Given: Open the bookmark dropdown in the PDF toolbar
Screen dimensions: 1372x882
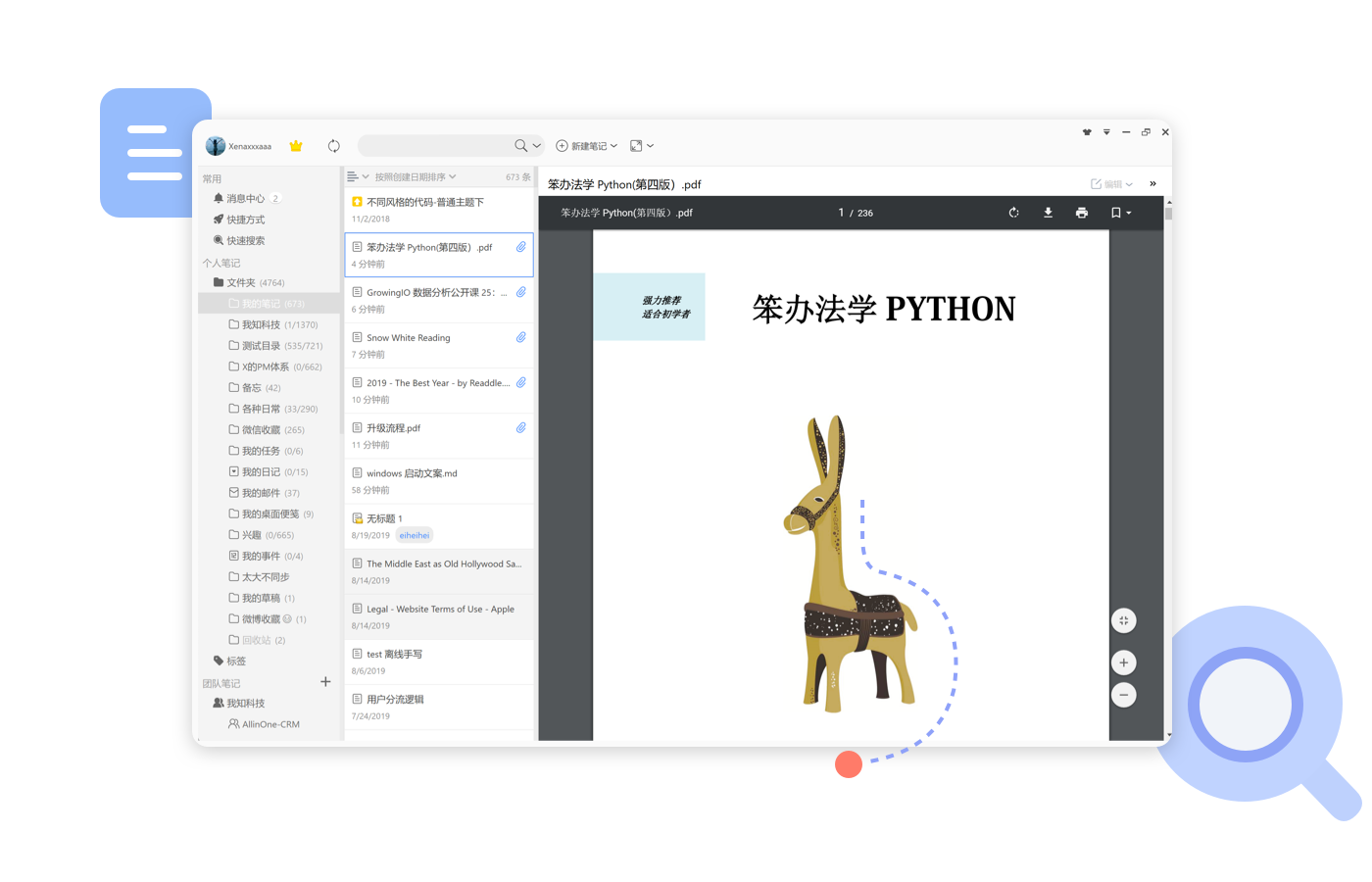Looking at the screenshot, I should [x=1120, y=212].
